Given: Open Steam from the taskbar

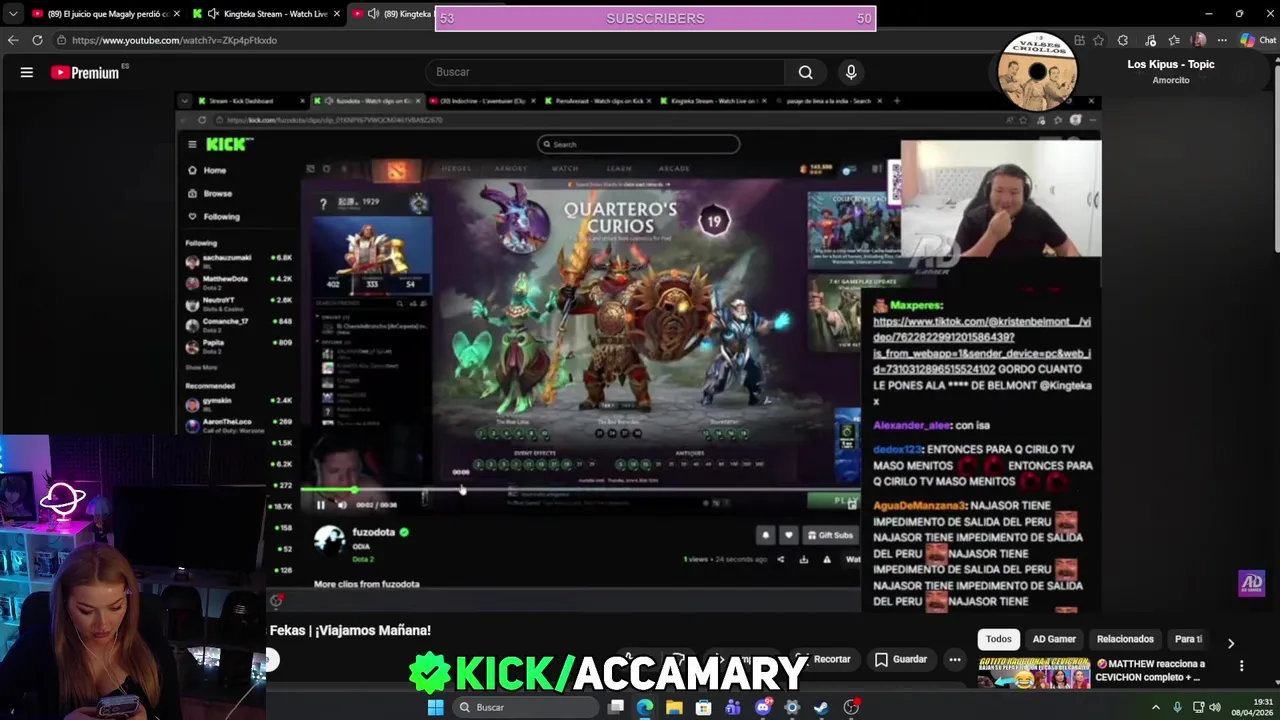Looking at the screenshot, I should click(x=821, y=707).
